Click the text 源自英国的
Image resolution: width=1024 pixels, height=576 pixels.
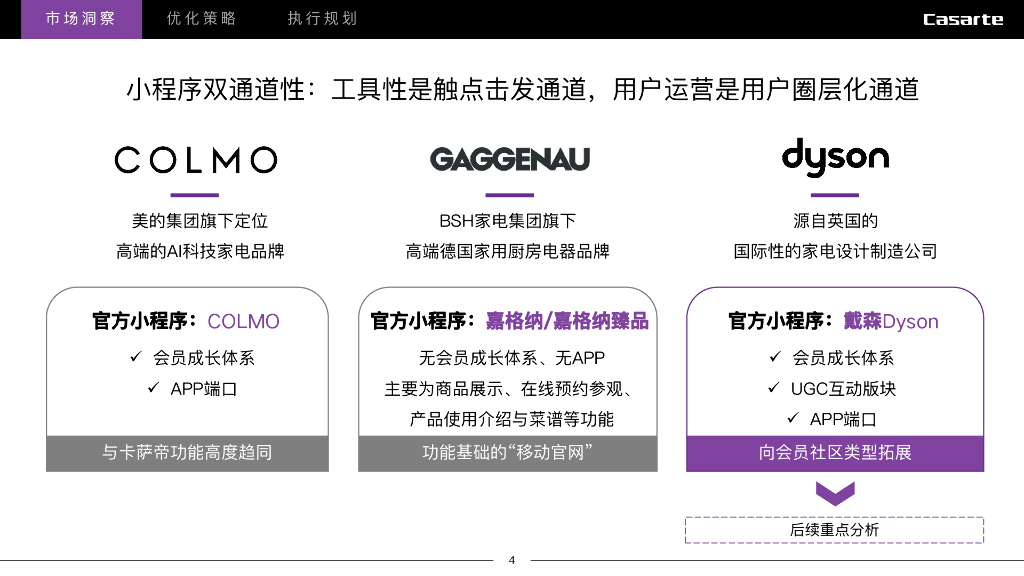click(x=835, y=221)
